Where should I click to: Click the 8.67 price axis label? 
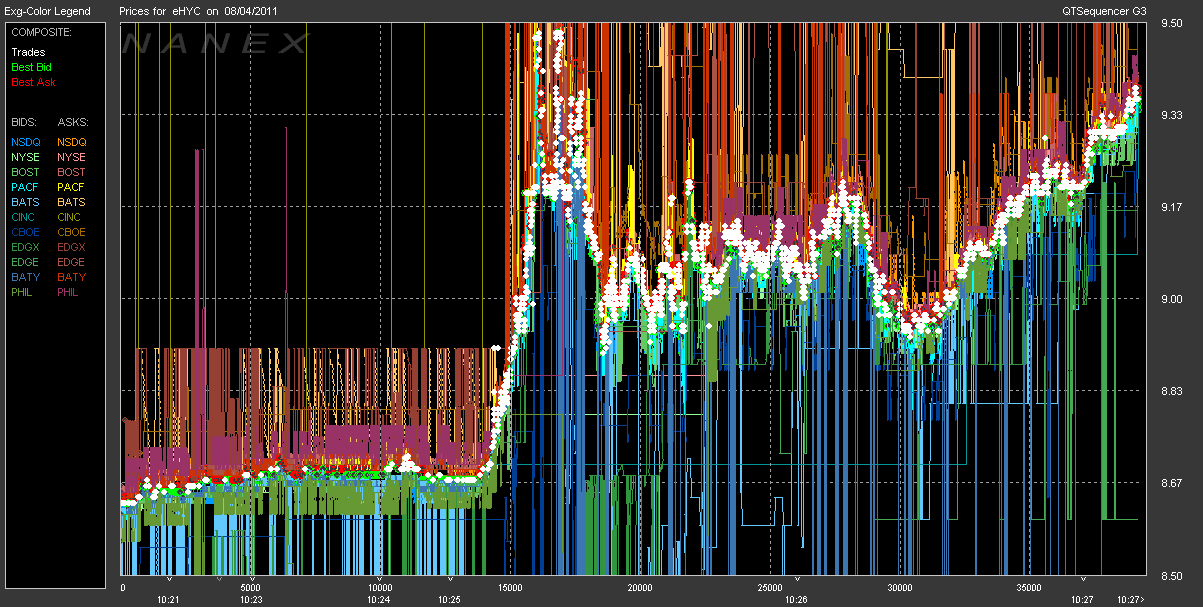1171,483
